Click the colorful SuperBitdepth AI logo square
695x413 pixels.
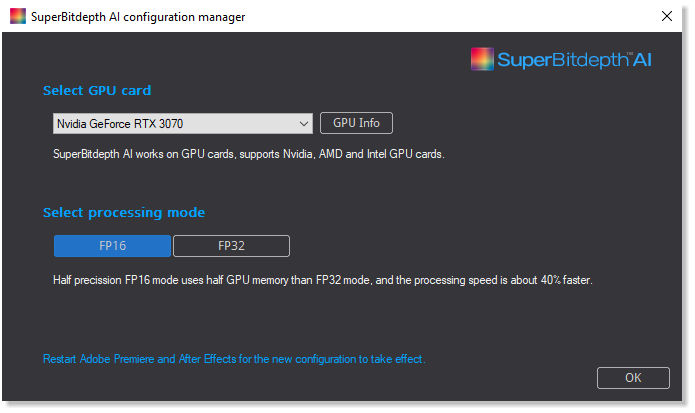pos(482,59)
